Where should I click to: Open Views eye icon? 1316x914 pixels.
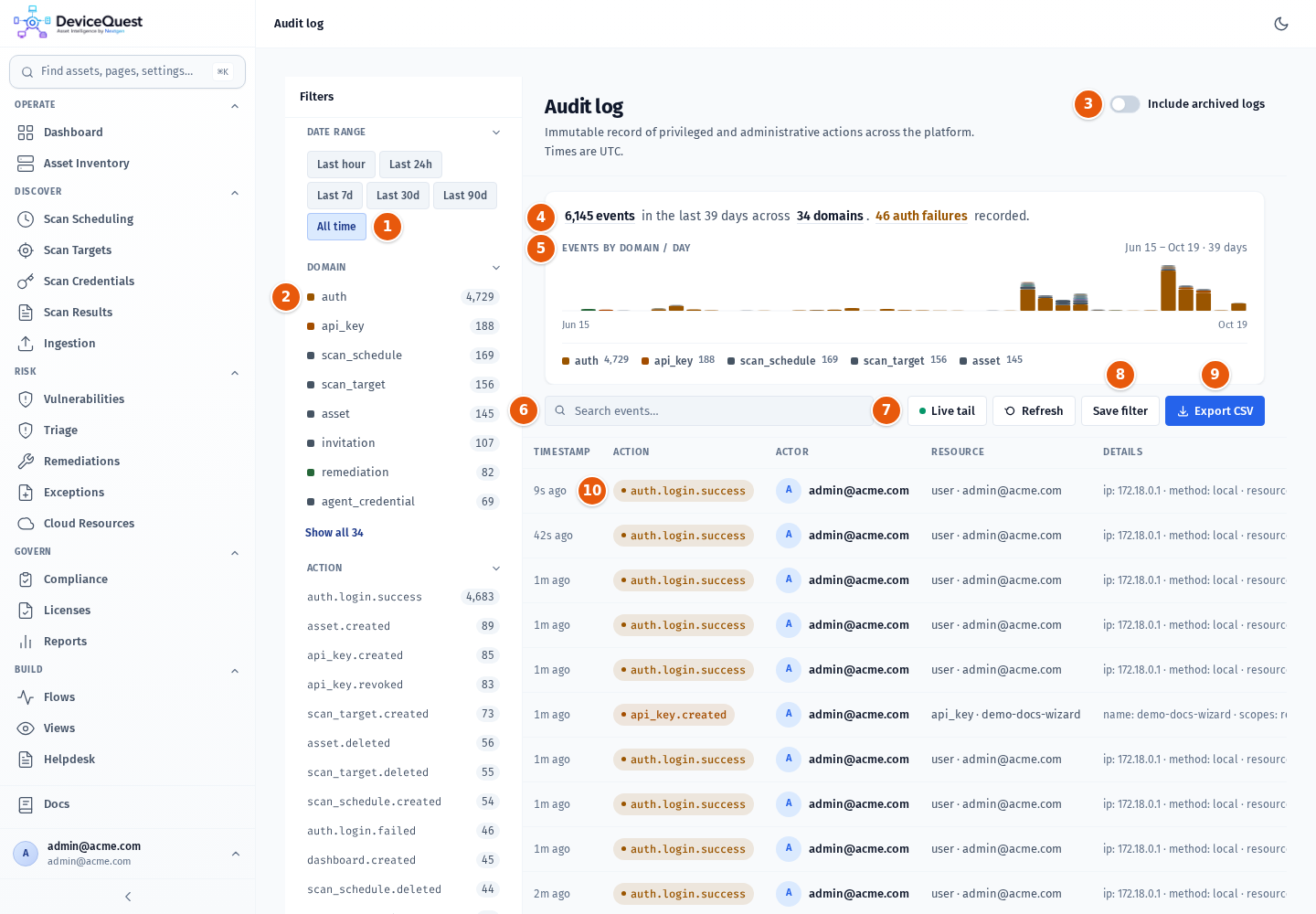tap(26, 728)
